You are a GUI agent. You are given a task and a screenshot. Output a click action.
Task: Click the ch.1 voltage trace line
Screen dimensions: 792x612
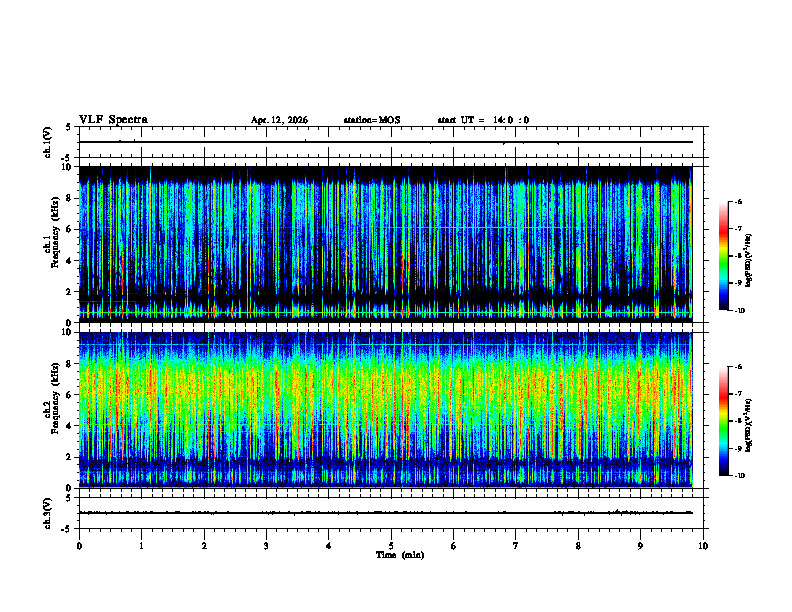coord(385,142)
